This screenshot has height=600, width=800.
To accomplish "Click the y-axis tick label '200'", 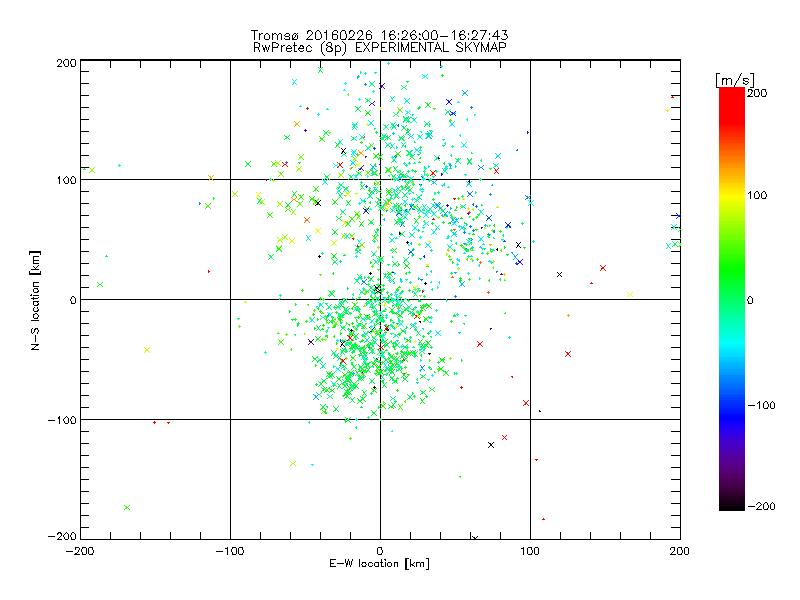I will pos(66,63).
